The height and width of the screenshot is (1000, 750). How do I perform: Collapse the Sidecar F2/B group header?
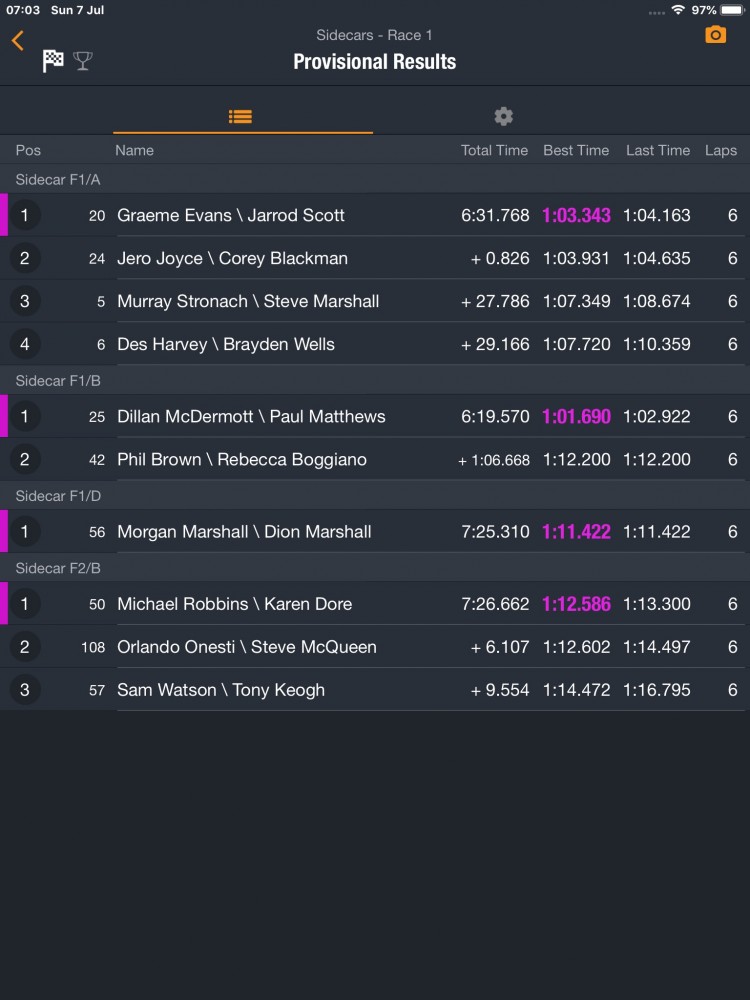pos(58,568)
